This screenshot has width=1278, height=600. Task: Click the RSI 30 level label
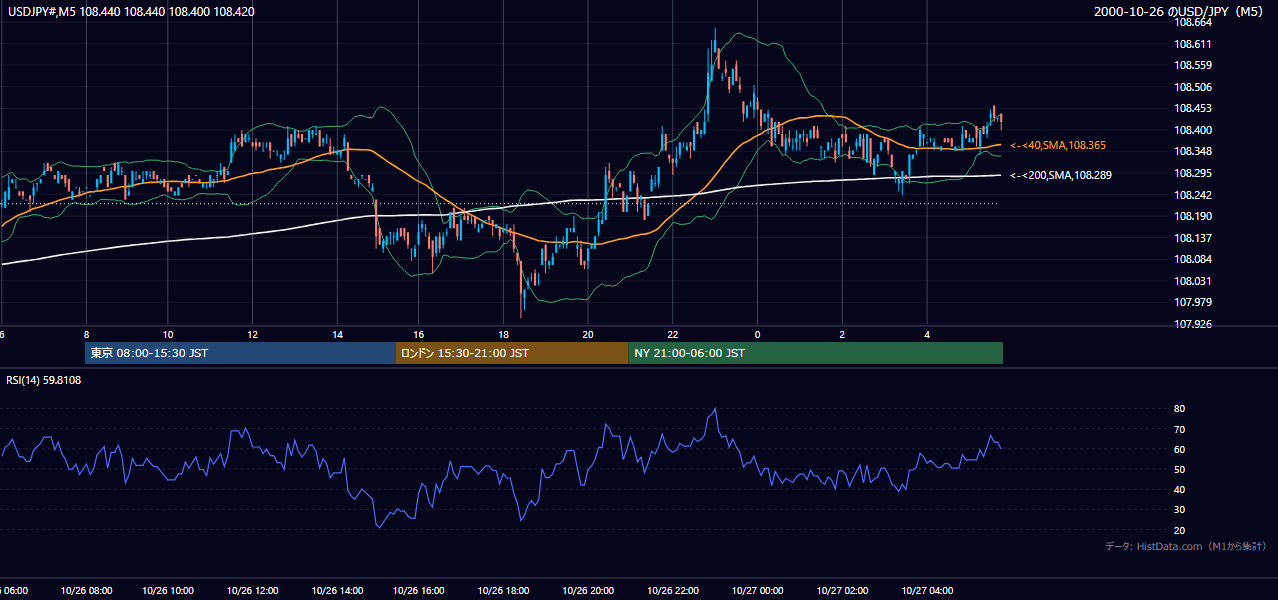(1179, 510)
